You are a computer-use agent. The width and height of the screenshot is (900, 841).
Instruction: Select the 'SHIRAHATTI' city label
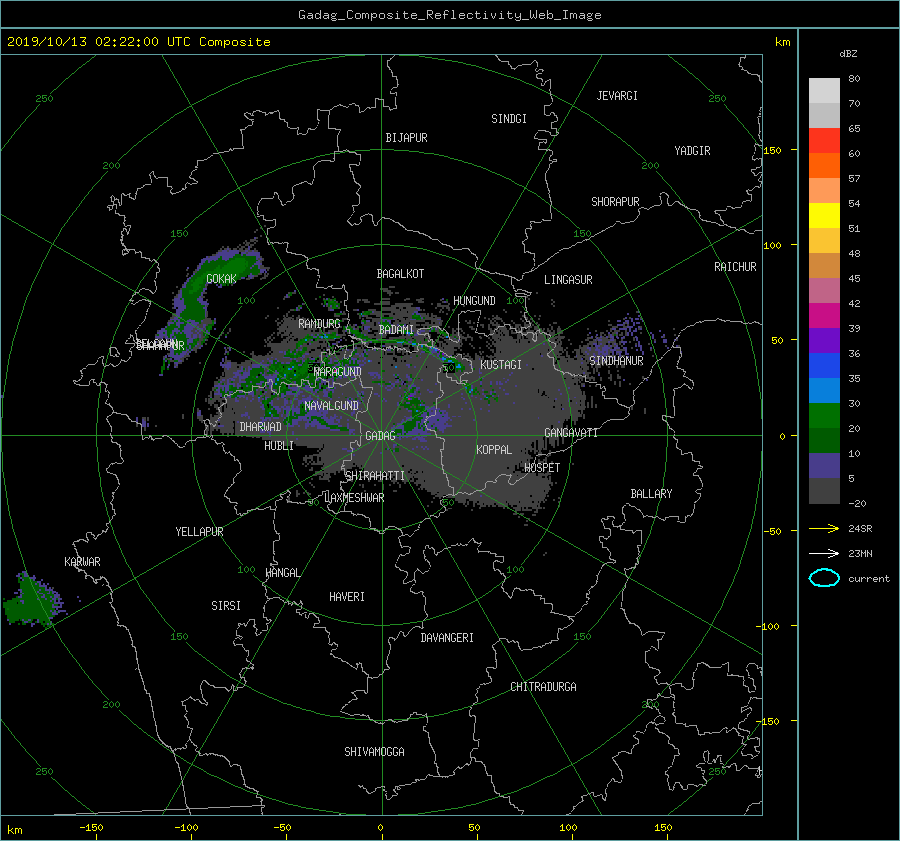tap(375, 476)
